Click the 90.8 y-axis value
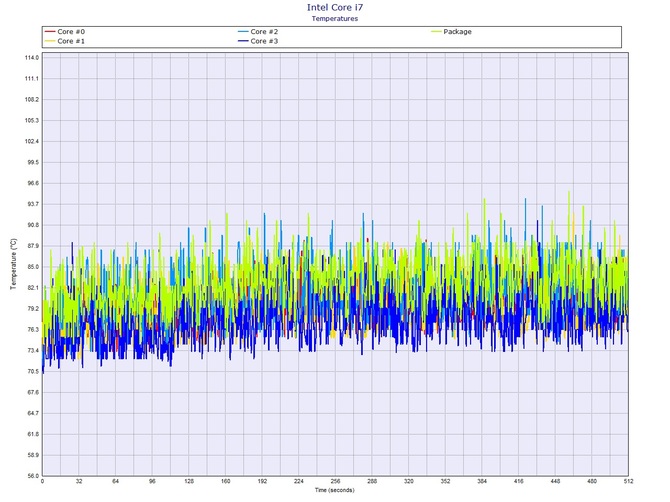This screenshot has width=670, height=502. 33,225
